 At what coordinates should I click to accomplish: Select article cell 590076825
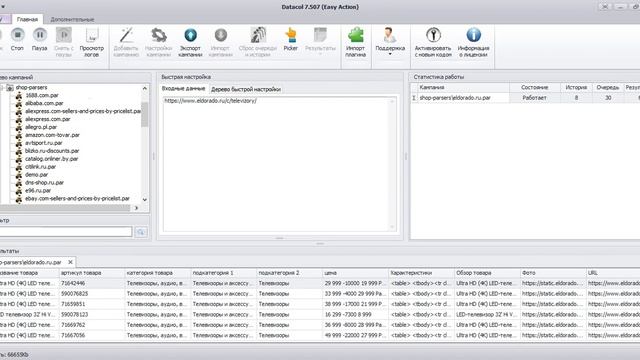(91, 293)
